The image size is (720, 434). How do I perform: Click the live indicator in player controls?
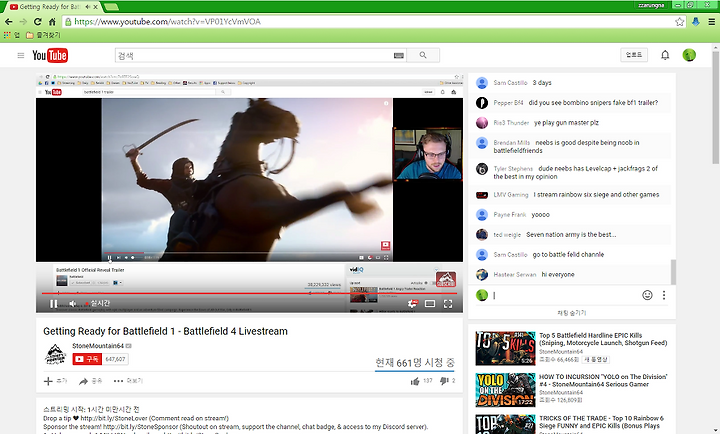tap(97, 304)
